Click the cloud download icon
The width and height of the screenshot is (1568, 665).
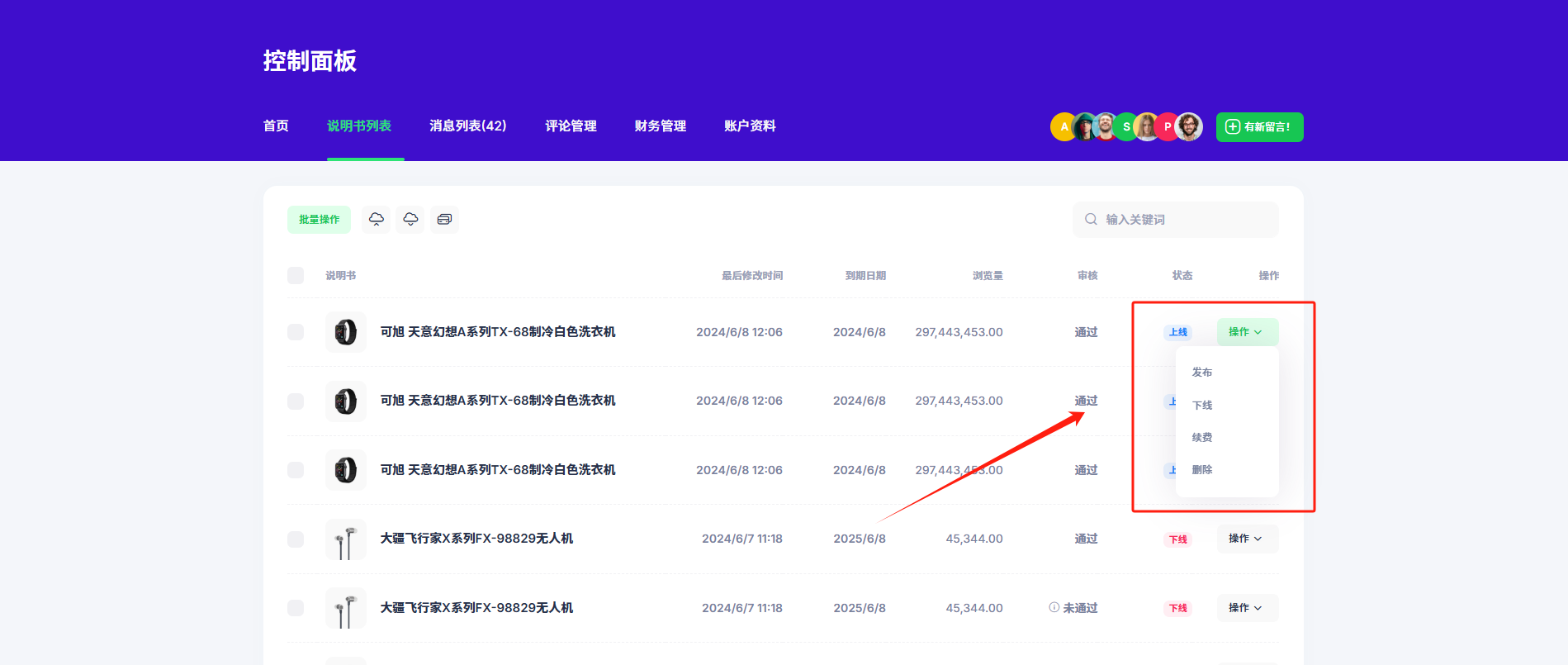(410, 219)
